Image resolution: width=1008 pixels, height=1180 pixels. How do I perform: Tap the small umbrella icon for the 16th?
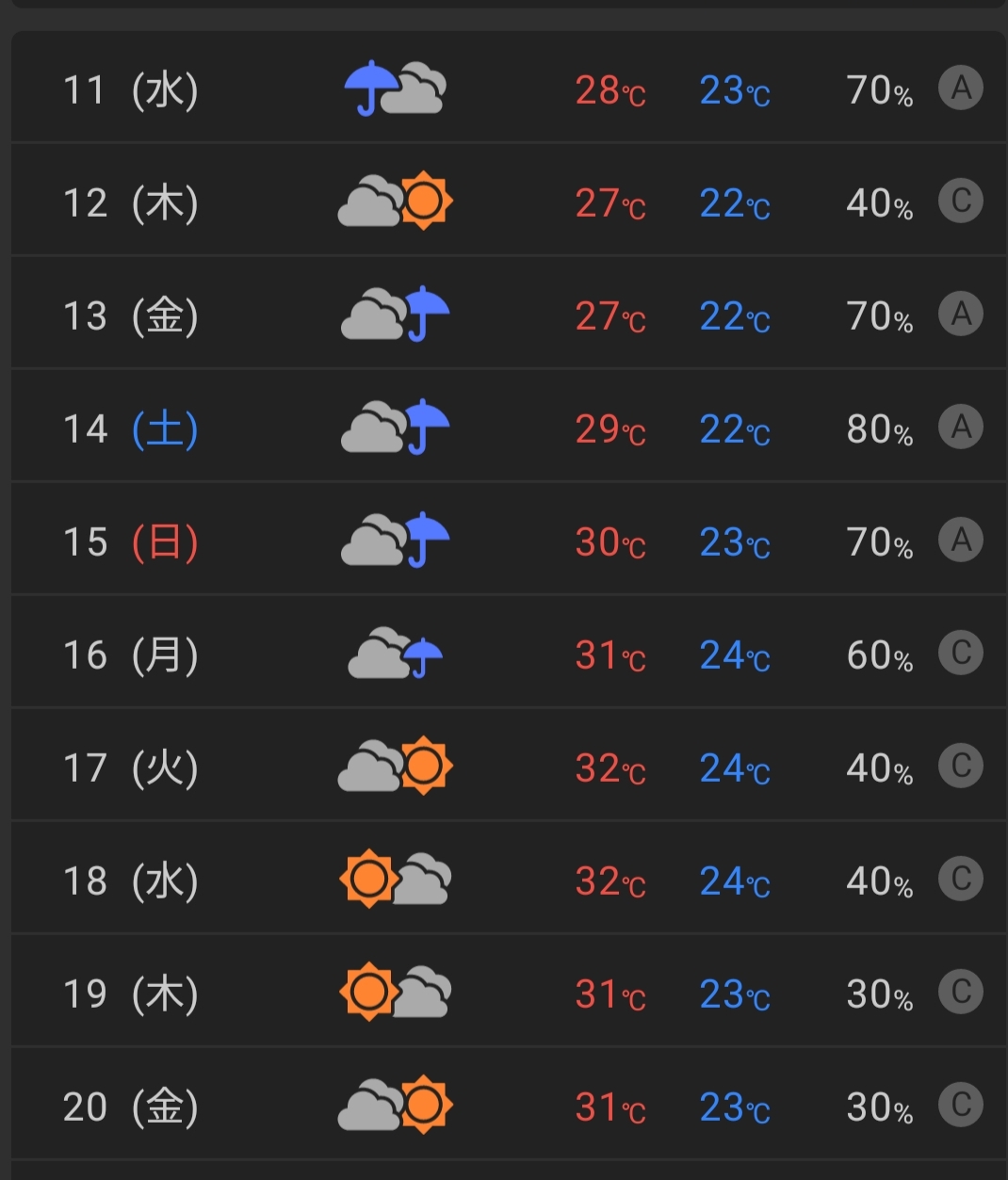[395, 653]
